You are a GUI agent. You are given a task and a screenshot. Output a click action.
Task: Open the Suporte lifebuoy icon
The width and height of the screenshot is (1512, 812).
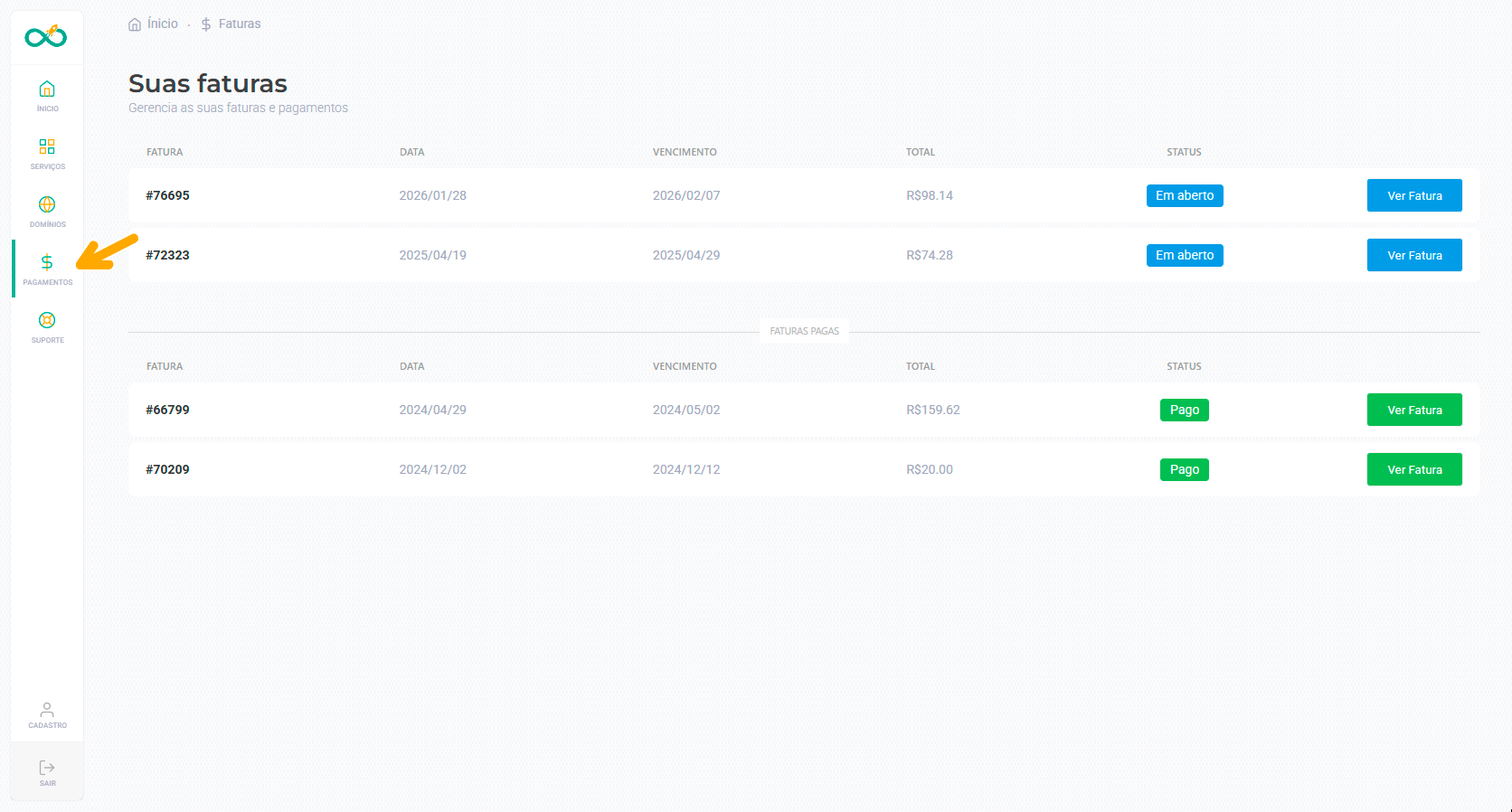[47, 321]
